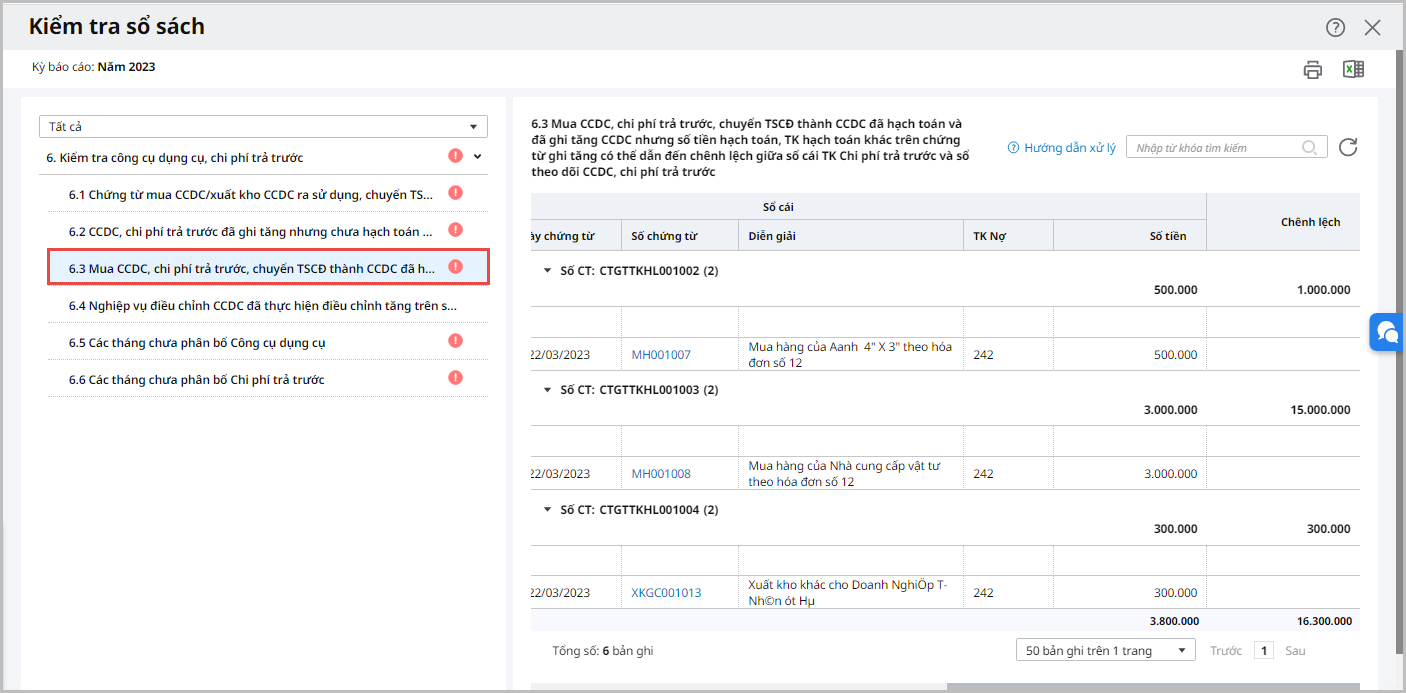Click warning icon on item 6.6

455,378
